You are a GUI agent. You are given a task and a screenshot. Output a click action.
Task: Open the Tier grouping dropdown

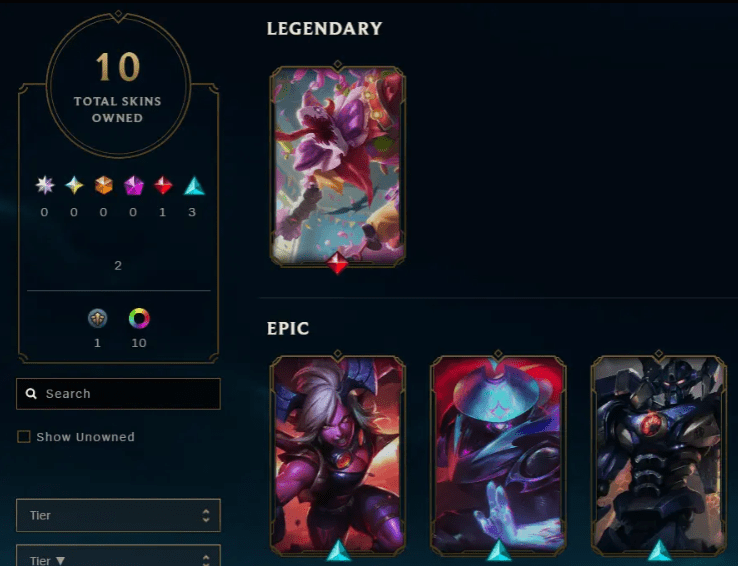click(x=118, y=515)
